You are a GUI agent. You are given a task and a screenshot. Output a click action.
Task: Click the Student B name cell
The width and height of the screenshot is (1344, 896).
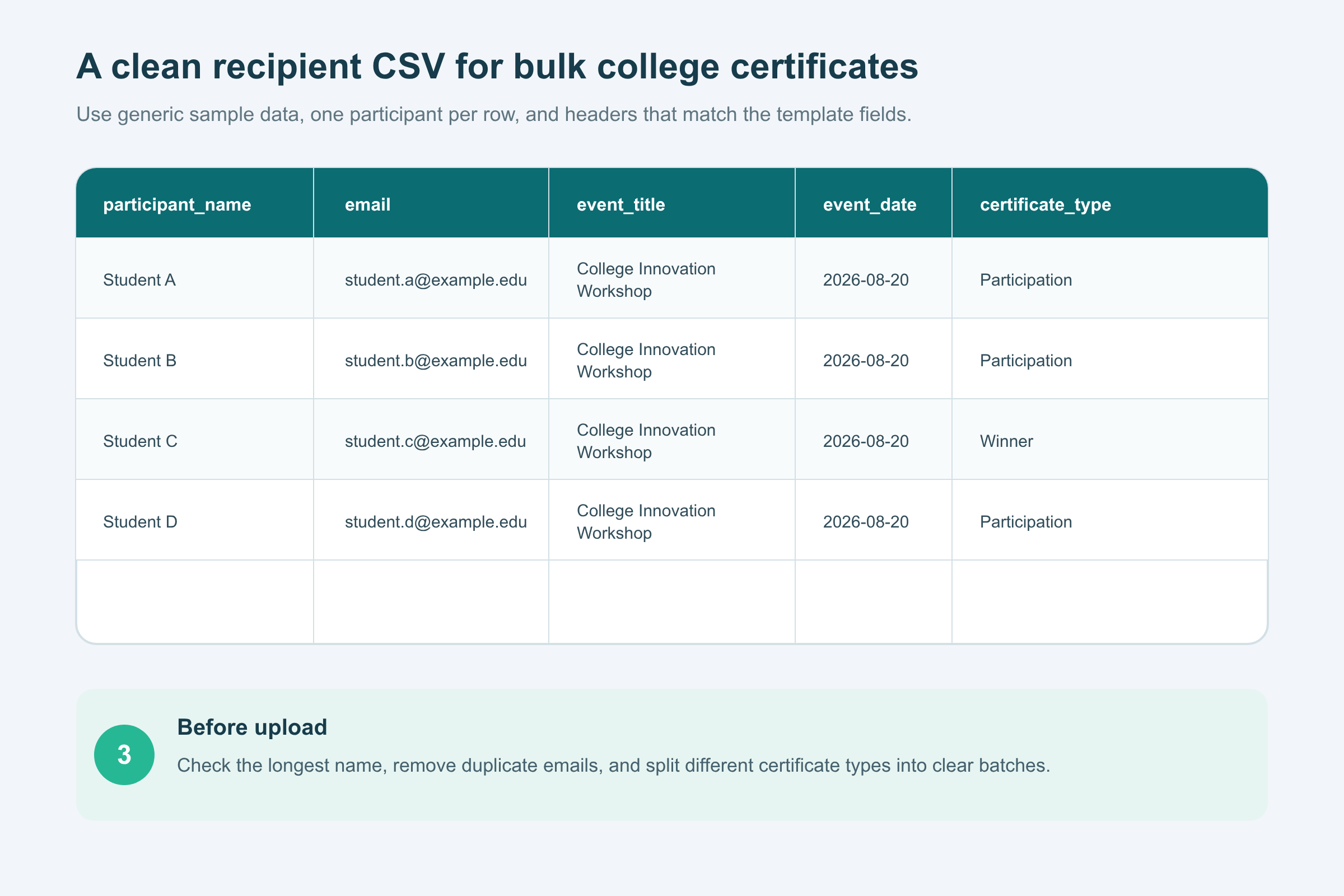(195, 359)
